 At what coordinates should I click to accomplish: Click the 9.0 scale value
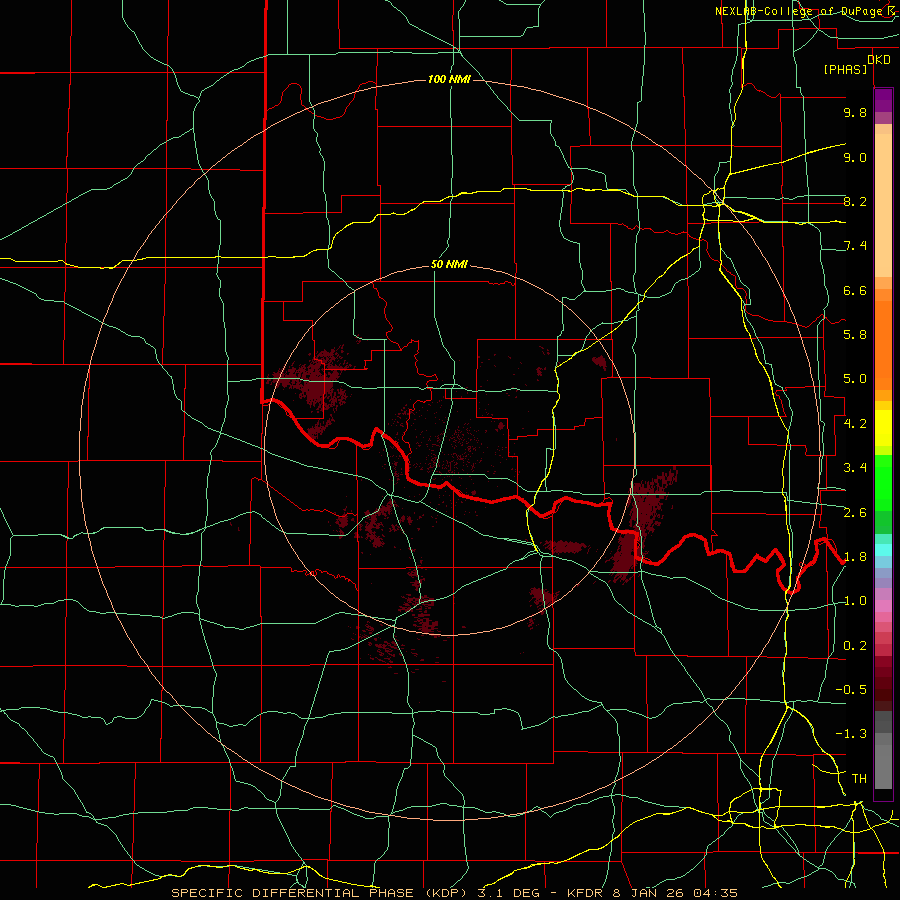point(855,157)
